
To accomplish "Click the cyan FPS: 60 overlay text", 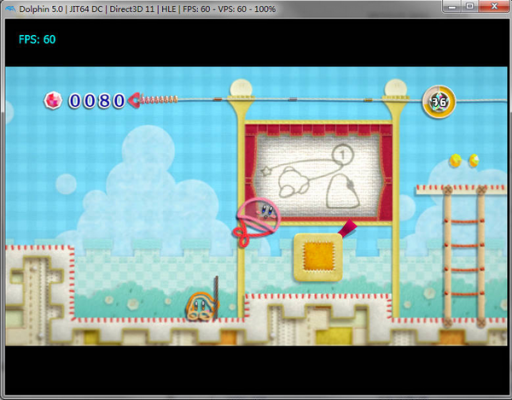I will pos(37,40).
